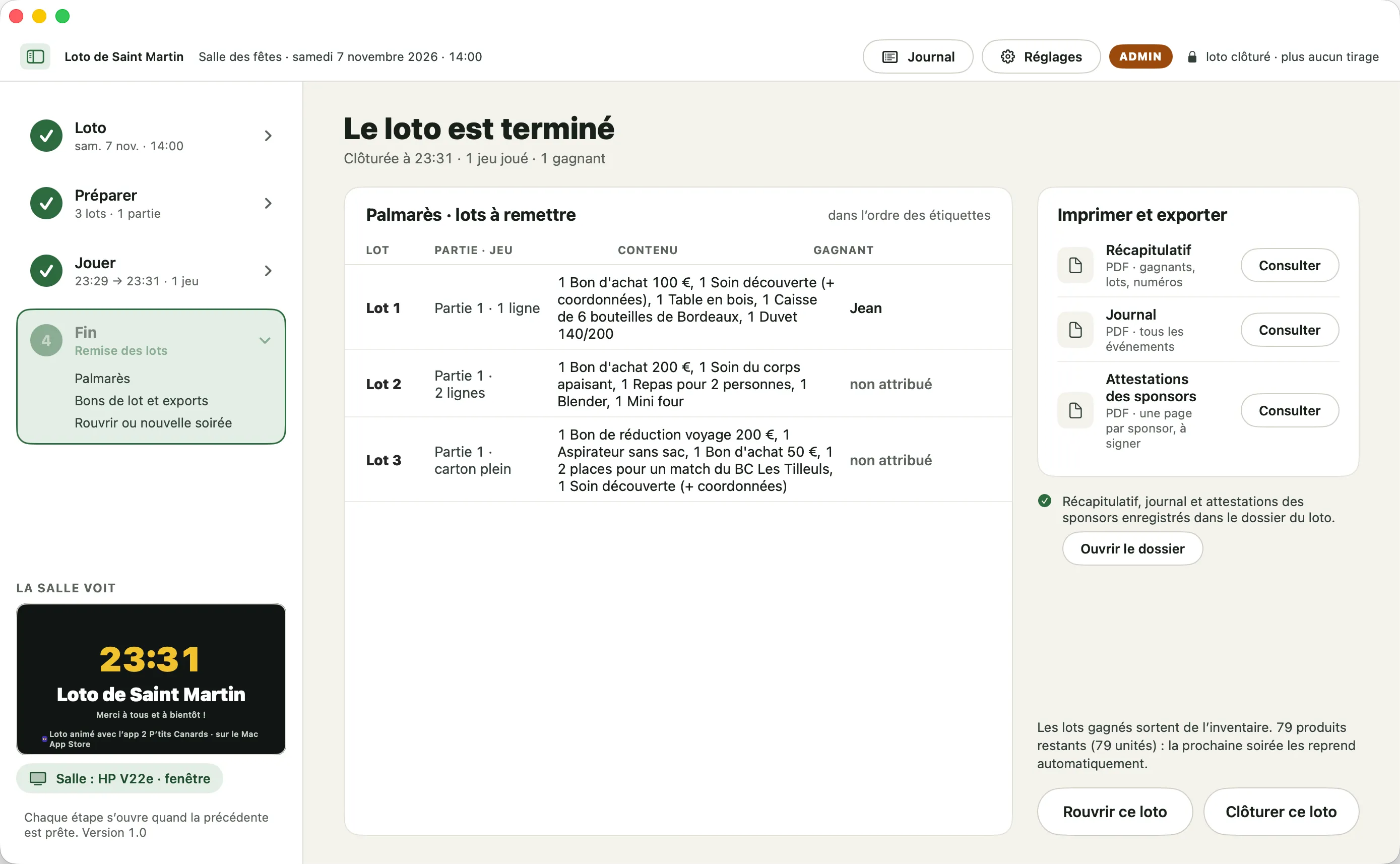Click Rouvrir ce loto button
The image size is (1400, 864).
pos(1114,812)
